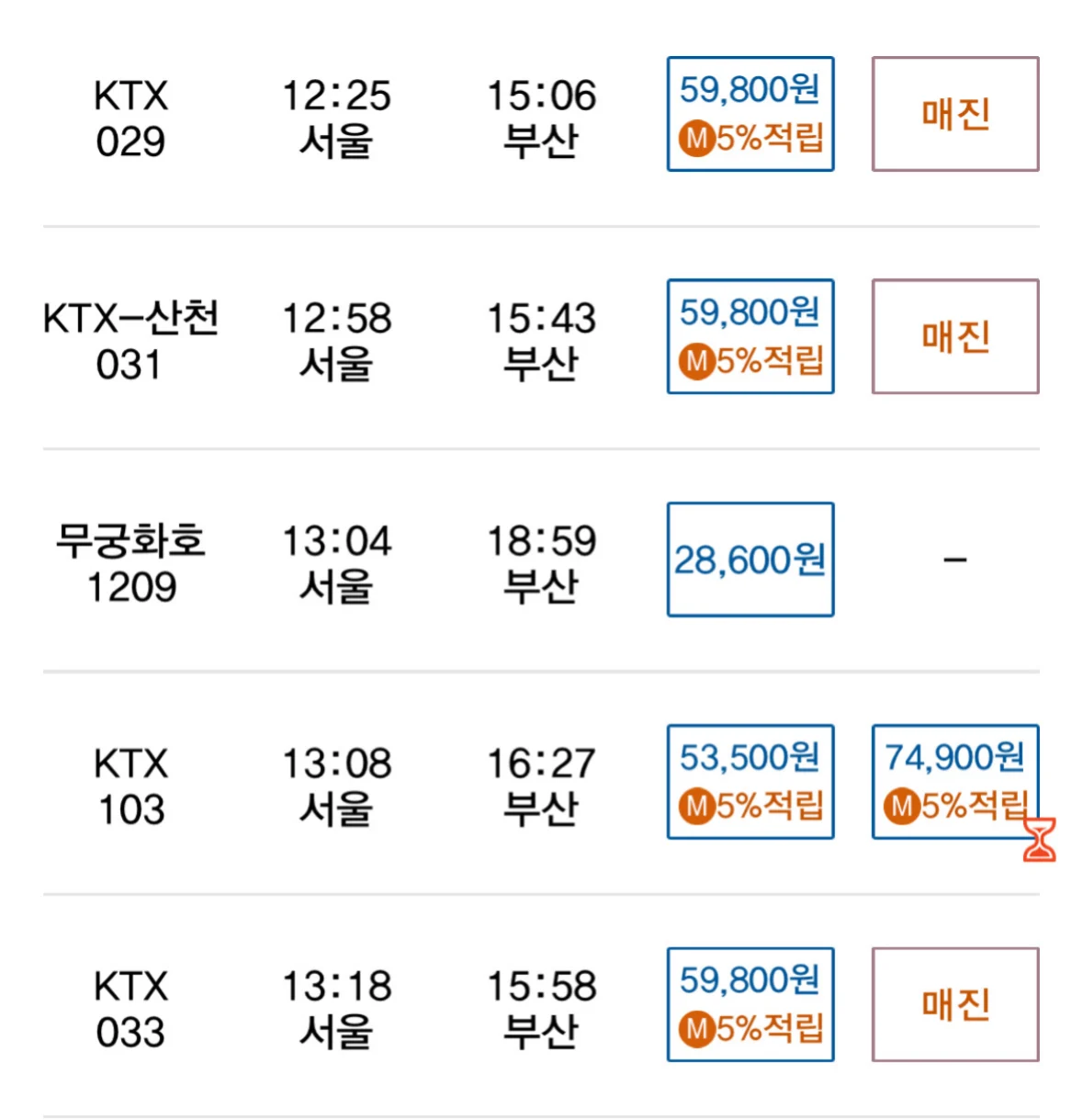Viewport: 1083px width, 1120px height.
Task: Choose the 28,600원 무궁화호 1209 fare
Action: [750, 559]
